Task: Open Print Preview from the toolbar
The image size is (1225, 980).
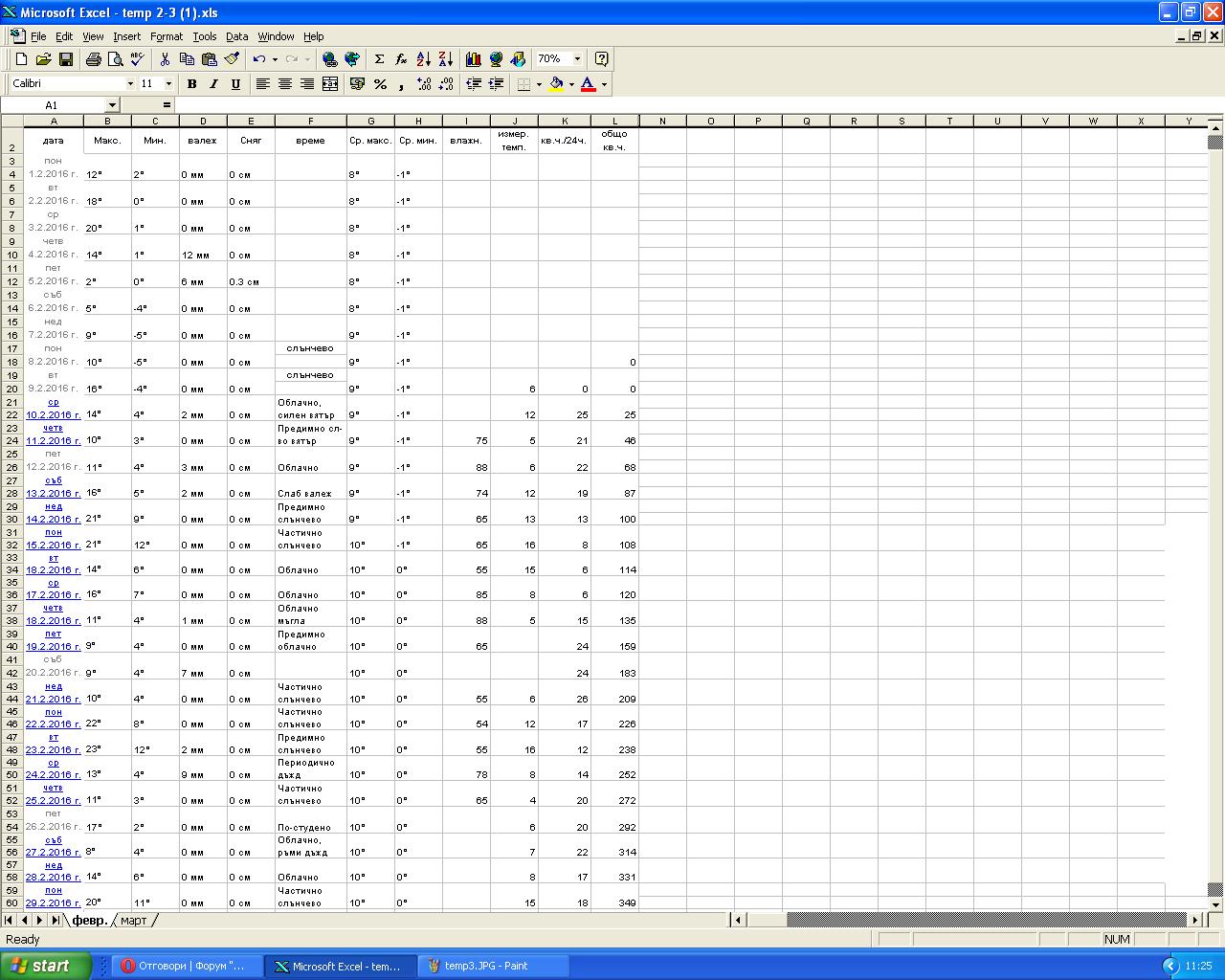Action: [x=115, y=59]
